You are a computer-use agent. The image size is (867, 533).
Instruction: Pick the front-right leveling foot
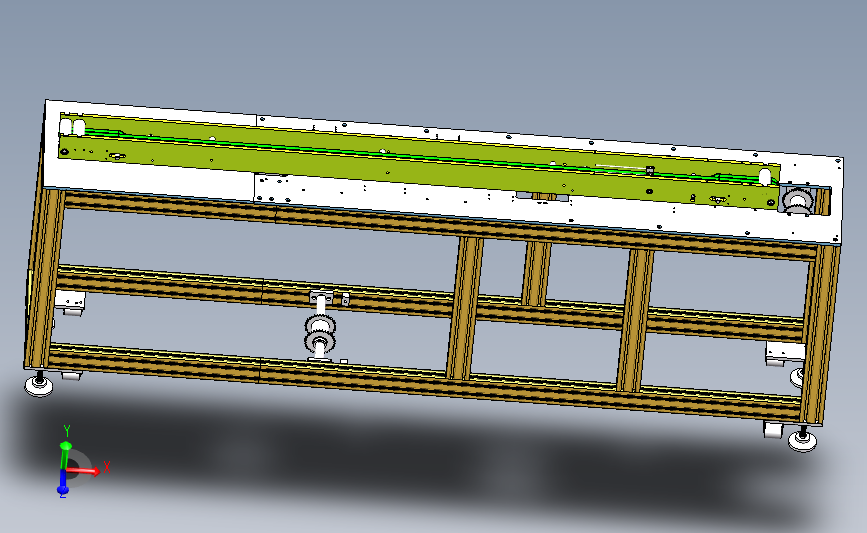click(802, 440)
